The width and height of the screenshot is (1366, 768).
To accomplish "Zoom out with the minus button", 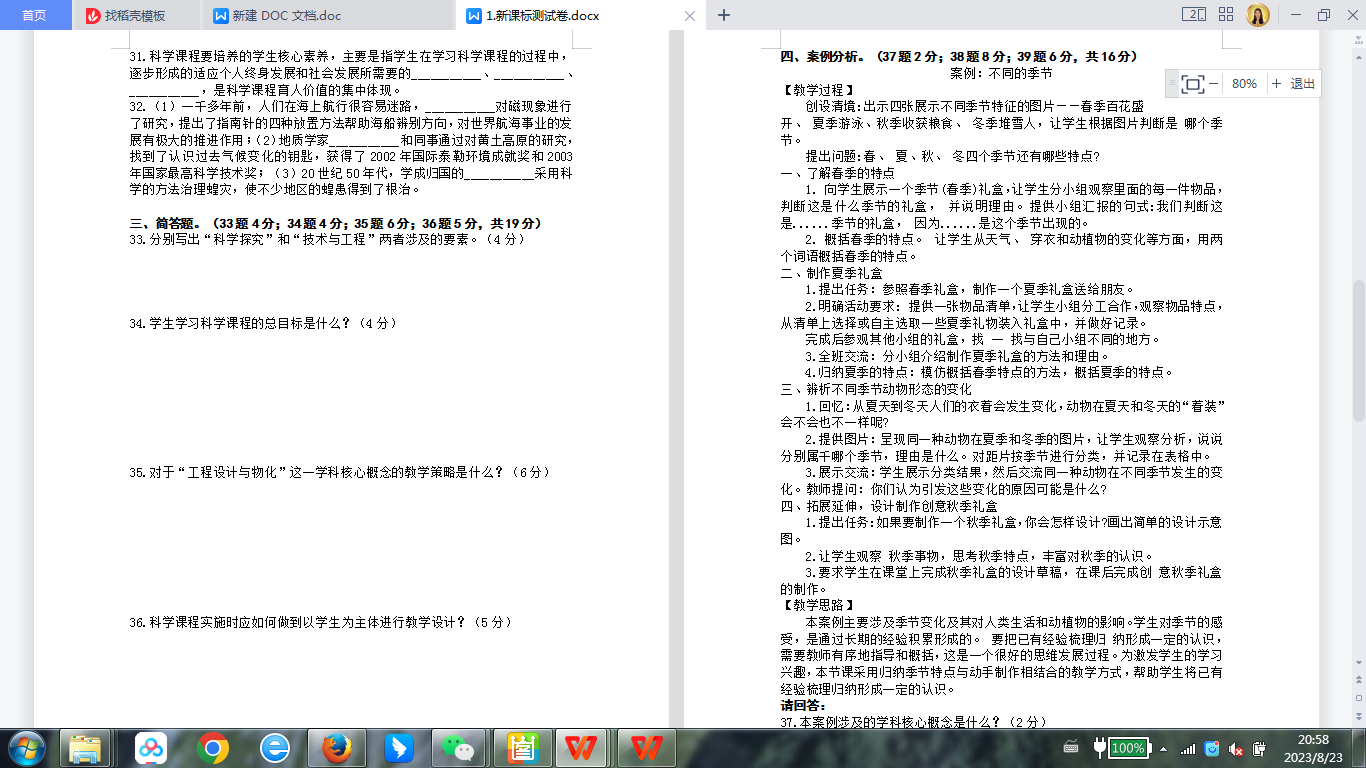I will pyautogui.click(x=1214, y=84).
